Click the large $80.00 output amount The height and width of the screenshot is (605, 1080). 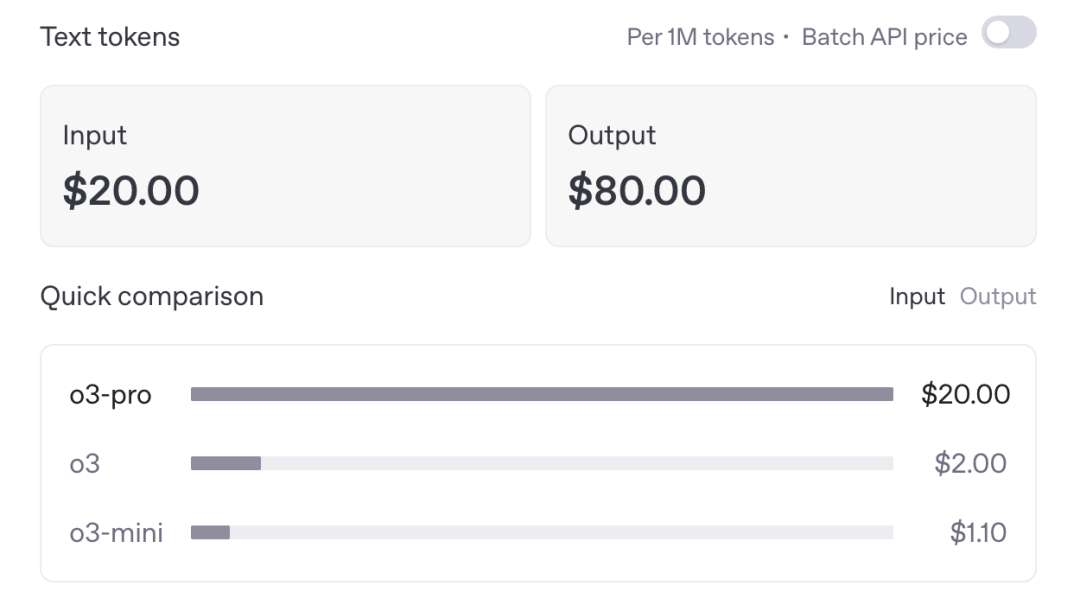[637, 190]
